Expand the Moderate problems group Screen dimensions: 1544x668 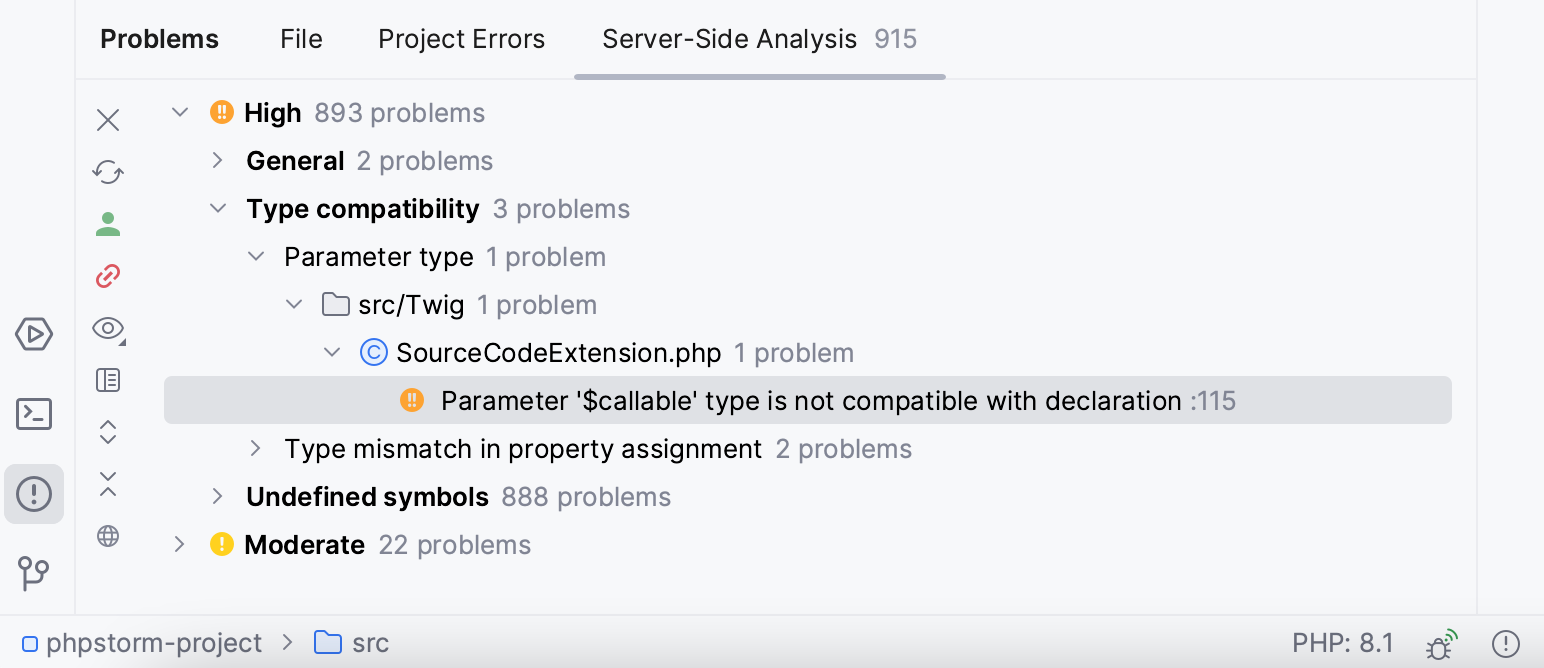[180, 544]
